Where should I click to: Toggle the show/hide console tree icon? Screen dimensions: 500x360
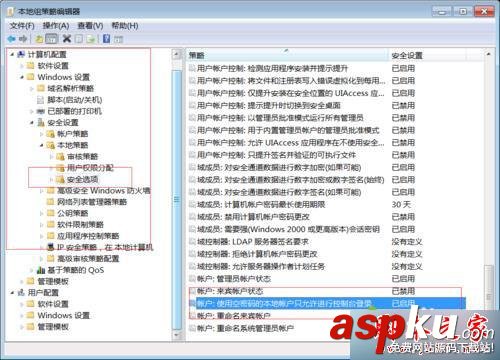pos(51,39)
